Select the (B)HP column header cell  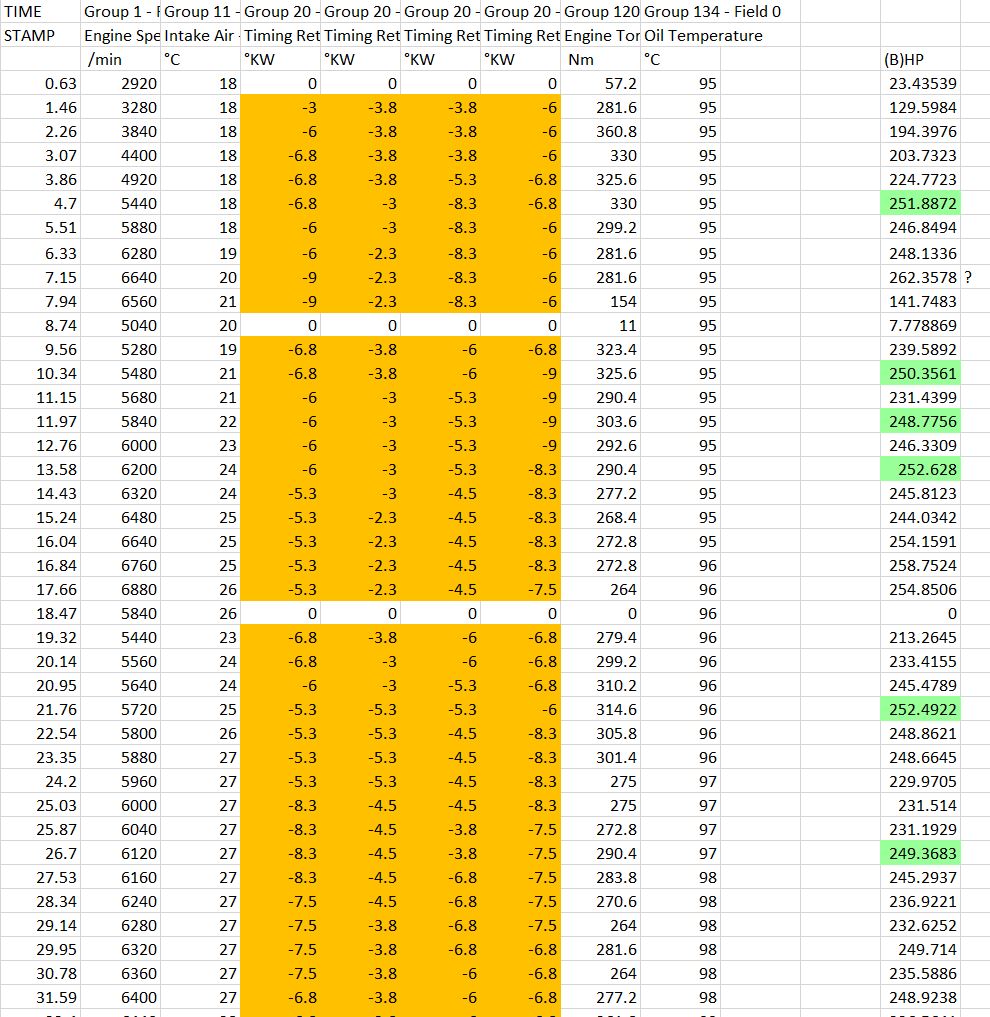(920, 60)
